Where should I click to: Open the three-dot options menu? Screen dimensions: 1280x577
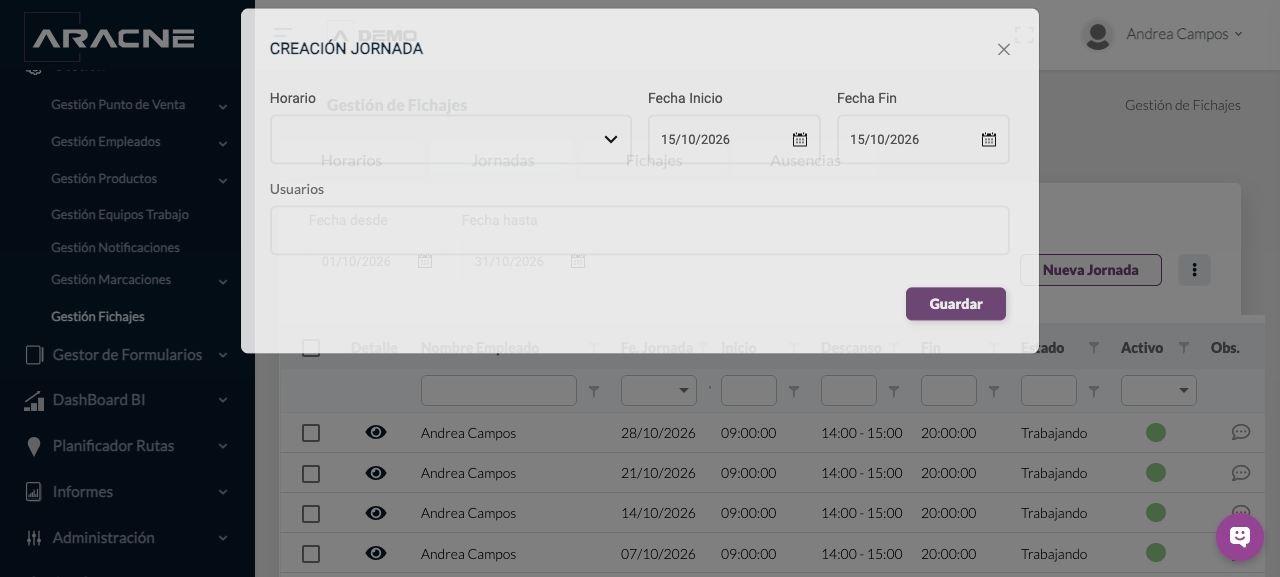coord(1194,270)
